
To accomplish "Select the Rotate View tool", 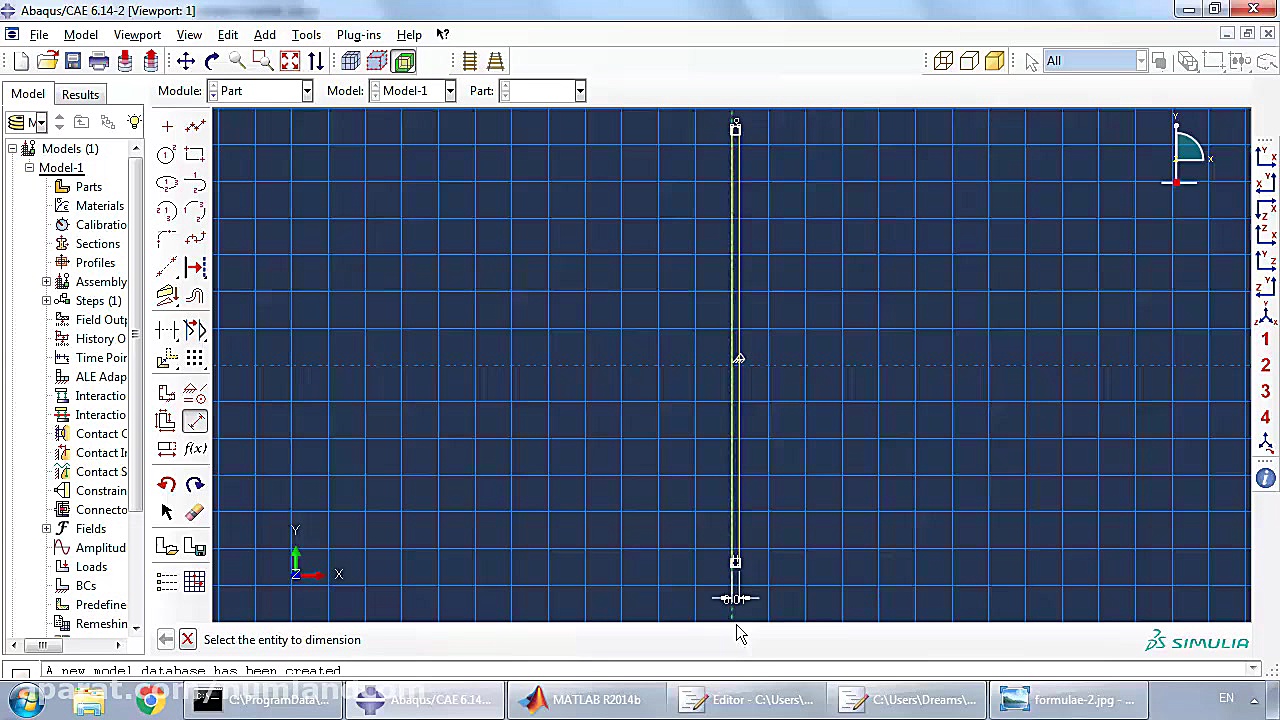I will click(212, 62).
